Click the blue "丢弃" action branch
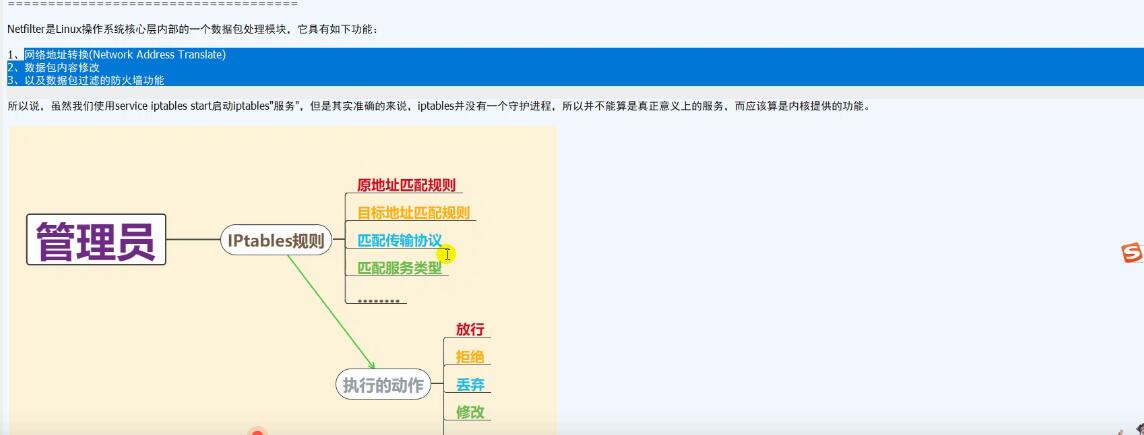 click(470, 384)
